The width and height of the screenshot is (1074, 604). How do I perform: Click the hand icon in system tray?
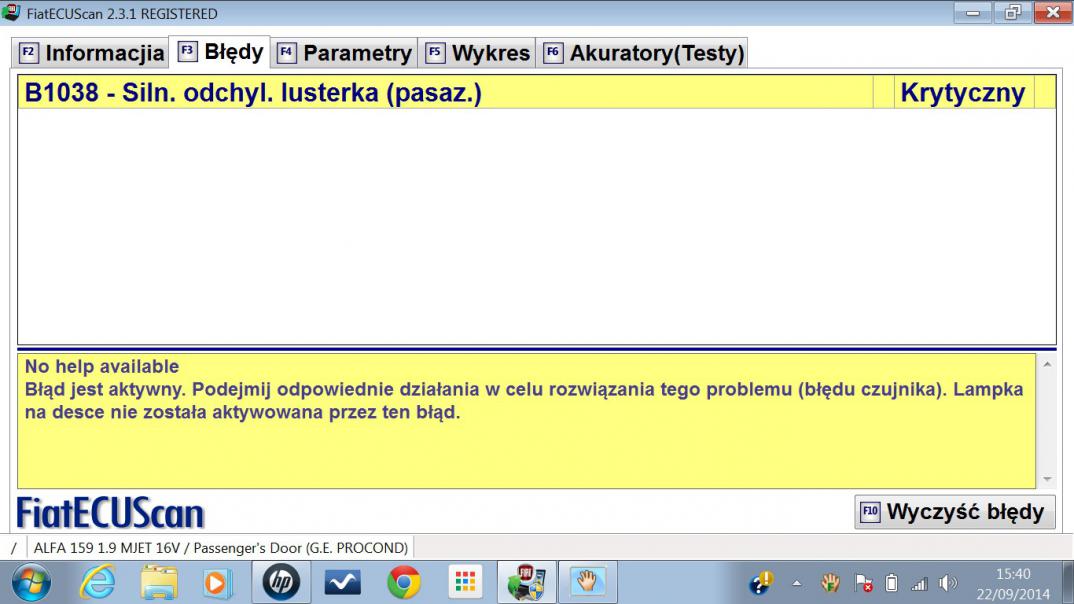pyautogui.click(x=830, y=583)
